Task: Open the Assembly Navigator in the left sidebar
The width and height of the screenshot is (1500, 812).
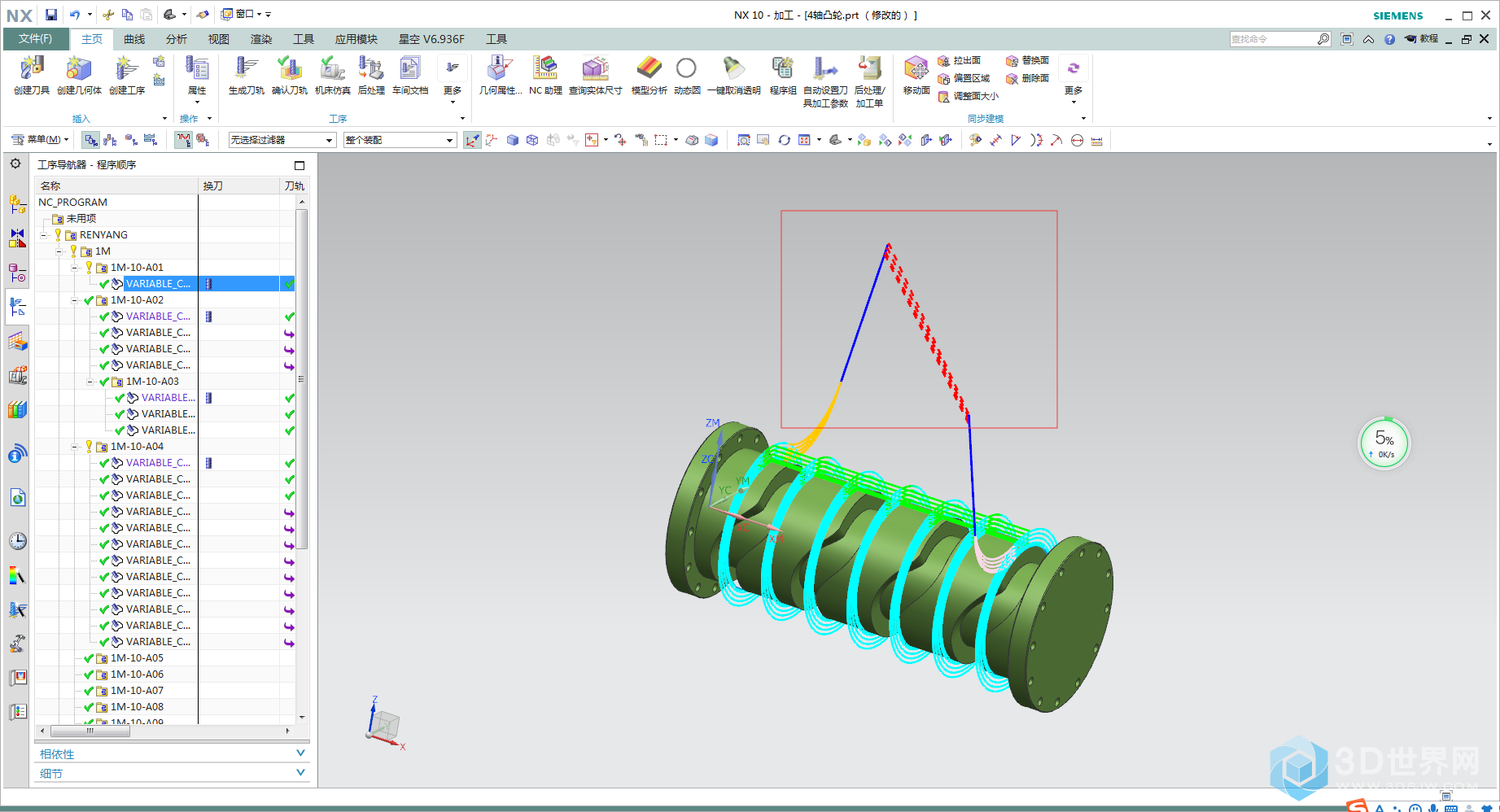Action: click(x=17, y=204)
